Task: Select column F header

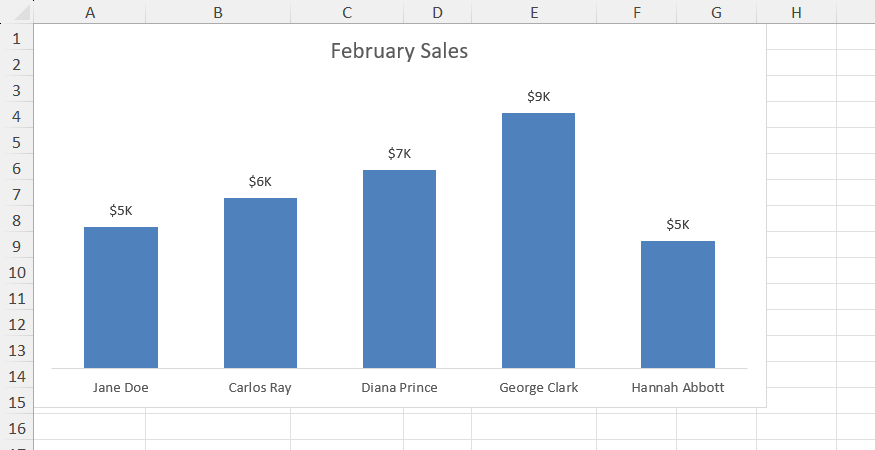Action: click(x=637, y=12)
